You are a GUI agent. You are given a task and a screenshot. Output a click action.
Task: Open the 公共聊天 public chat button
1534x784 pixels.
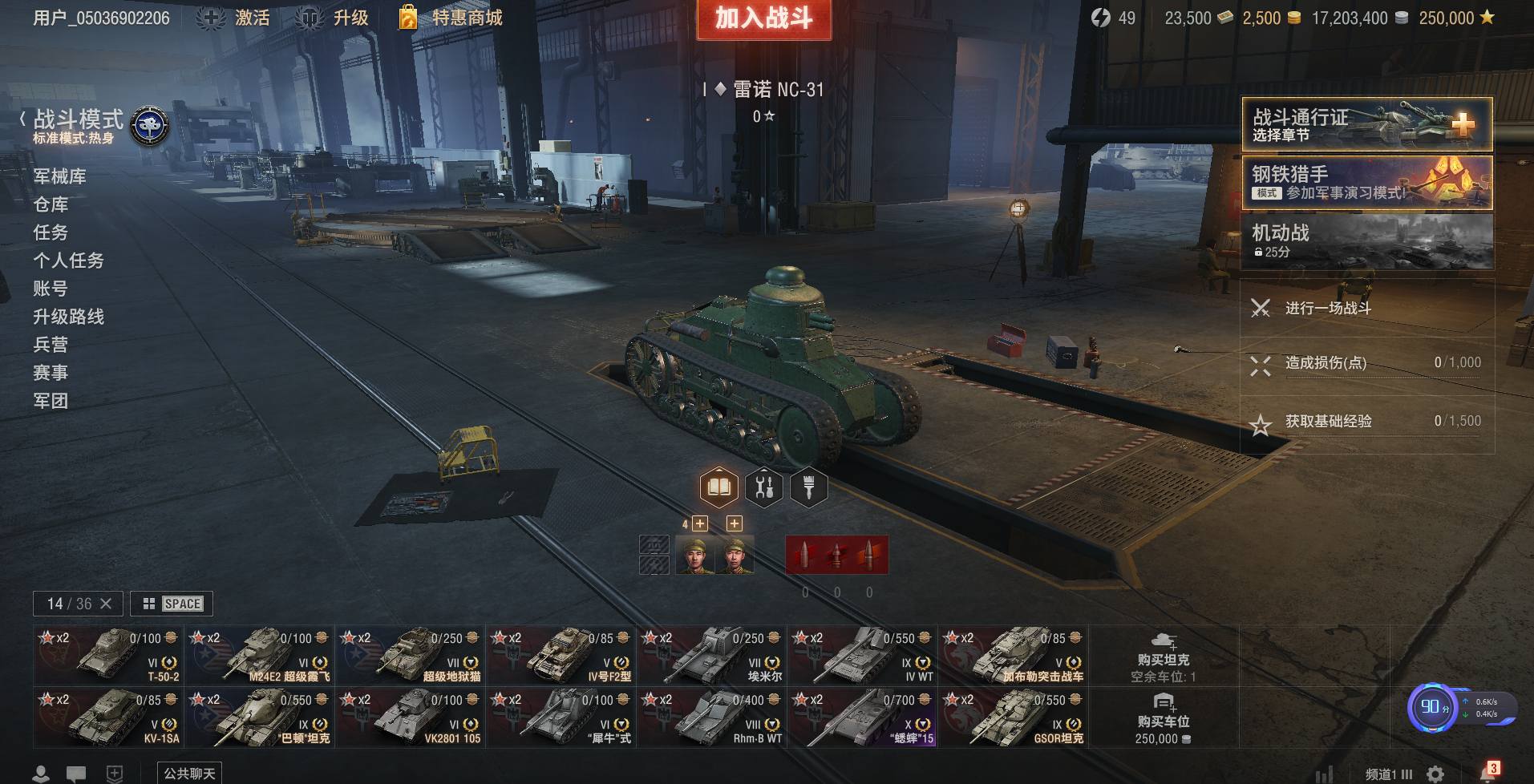(189, 773)
